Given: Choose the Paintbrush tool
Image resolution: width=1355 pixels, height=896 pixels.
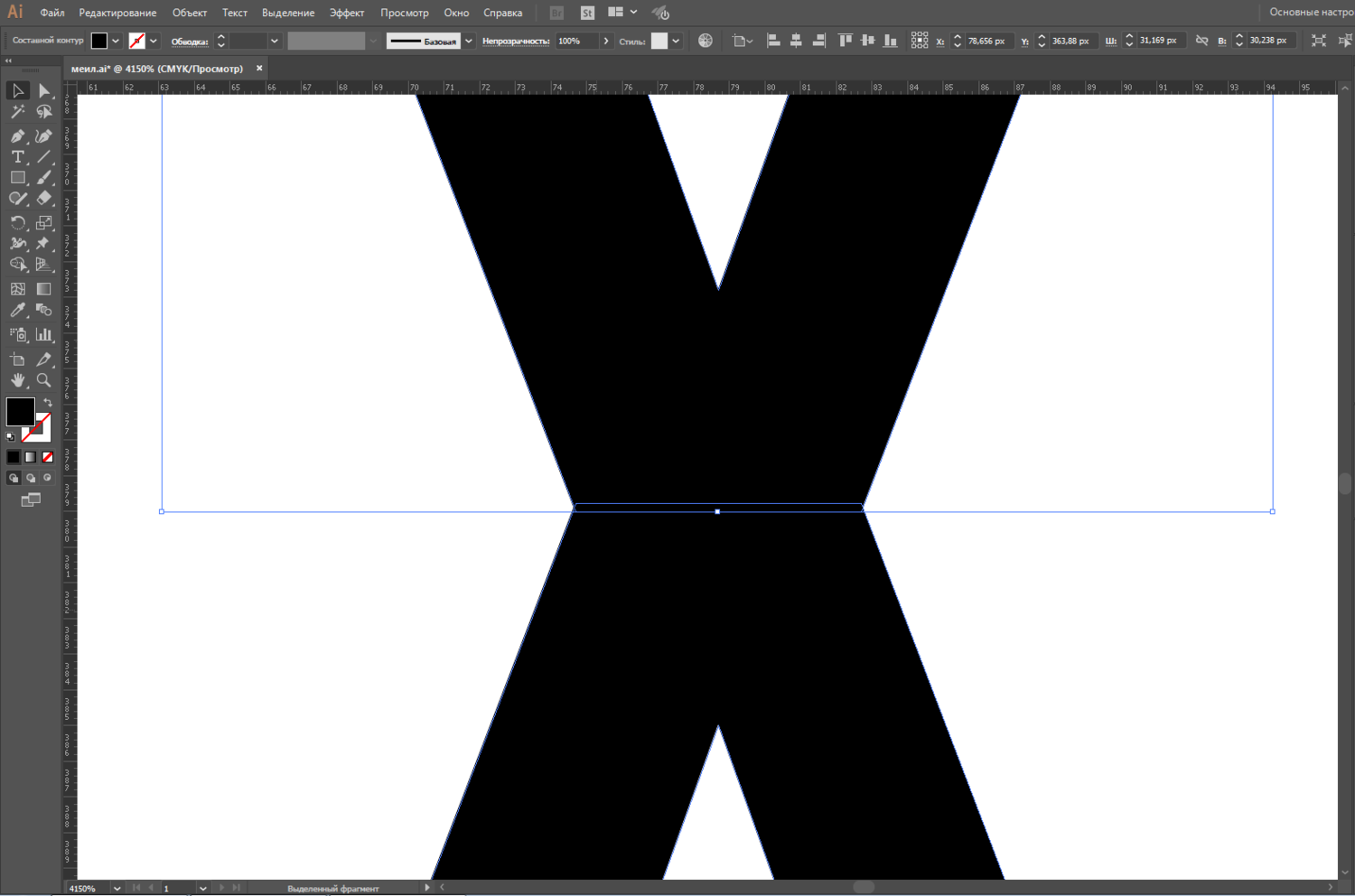Looking at the screenshot, I should pyautogui.click(x=43, y=178).
